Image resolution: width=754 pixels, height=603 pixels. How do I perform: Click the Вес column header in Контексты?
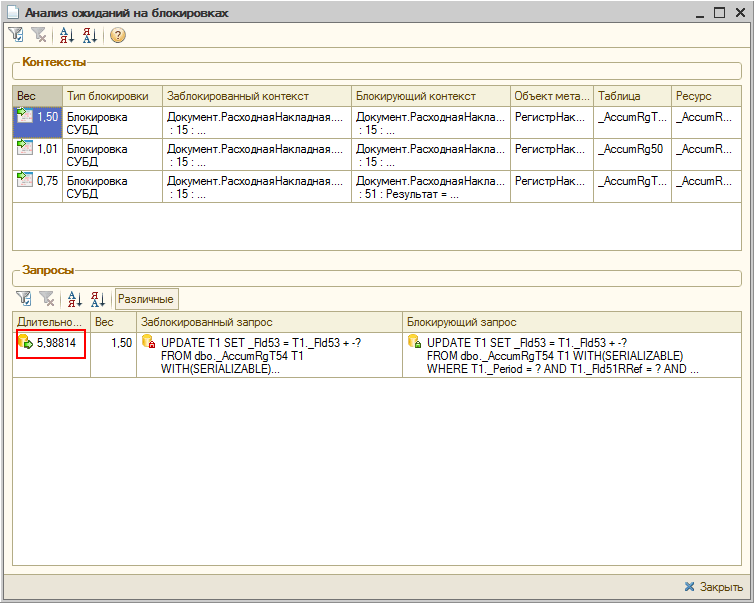38,96
